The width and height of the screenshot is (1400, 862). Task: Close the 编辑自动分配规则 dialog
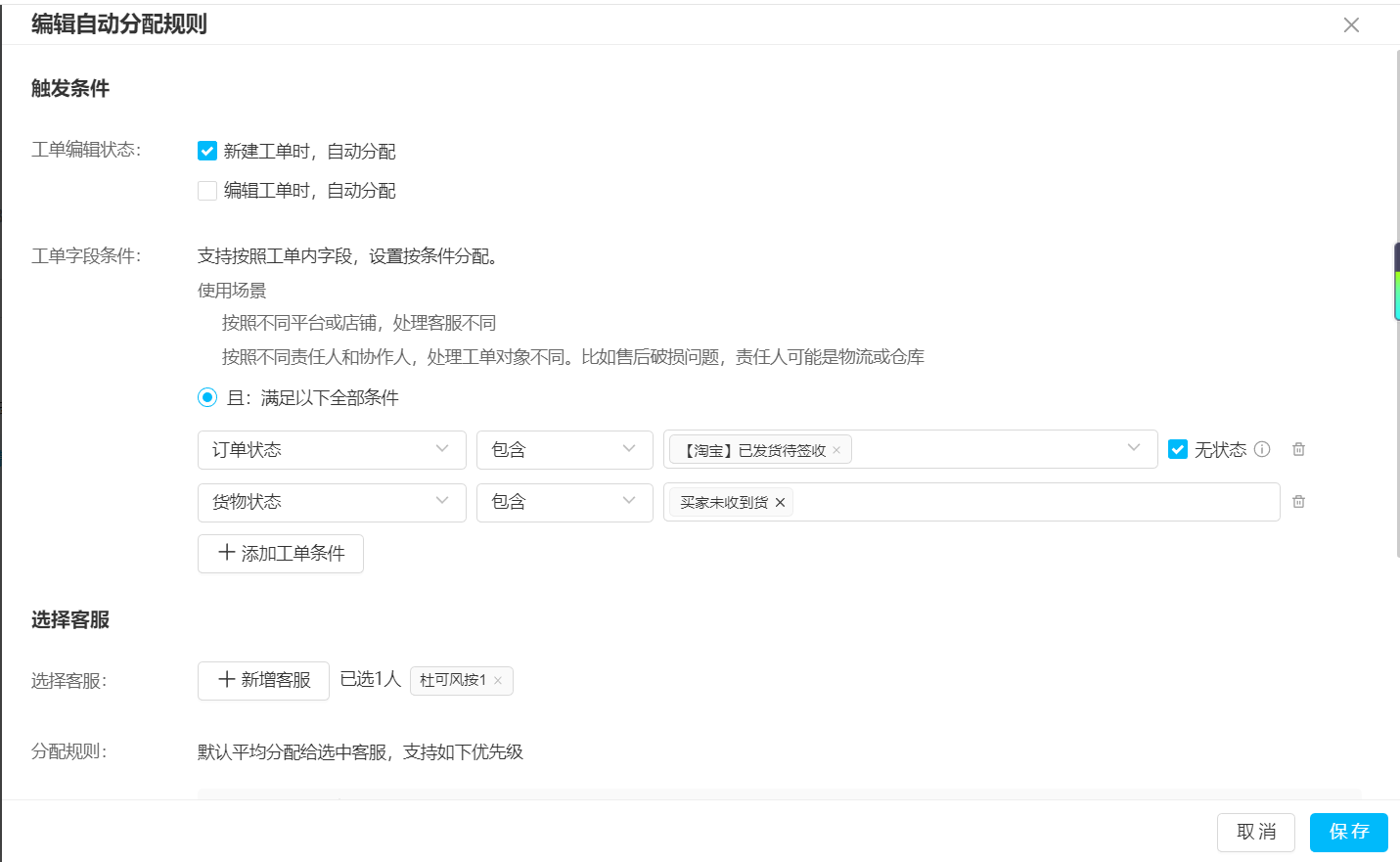pos(1351,25)
